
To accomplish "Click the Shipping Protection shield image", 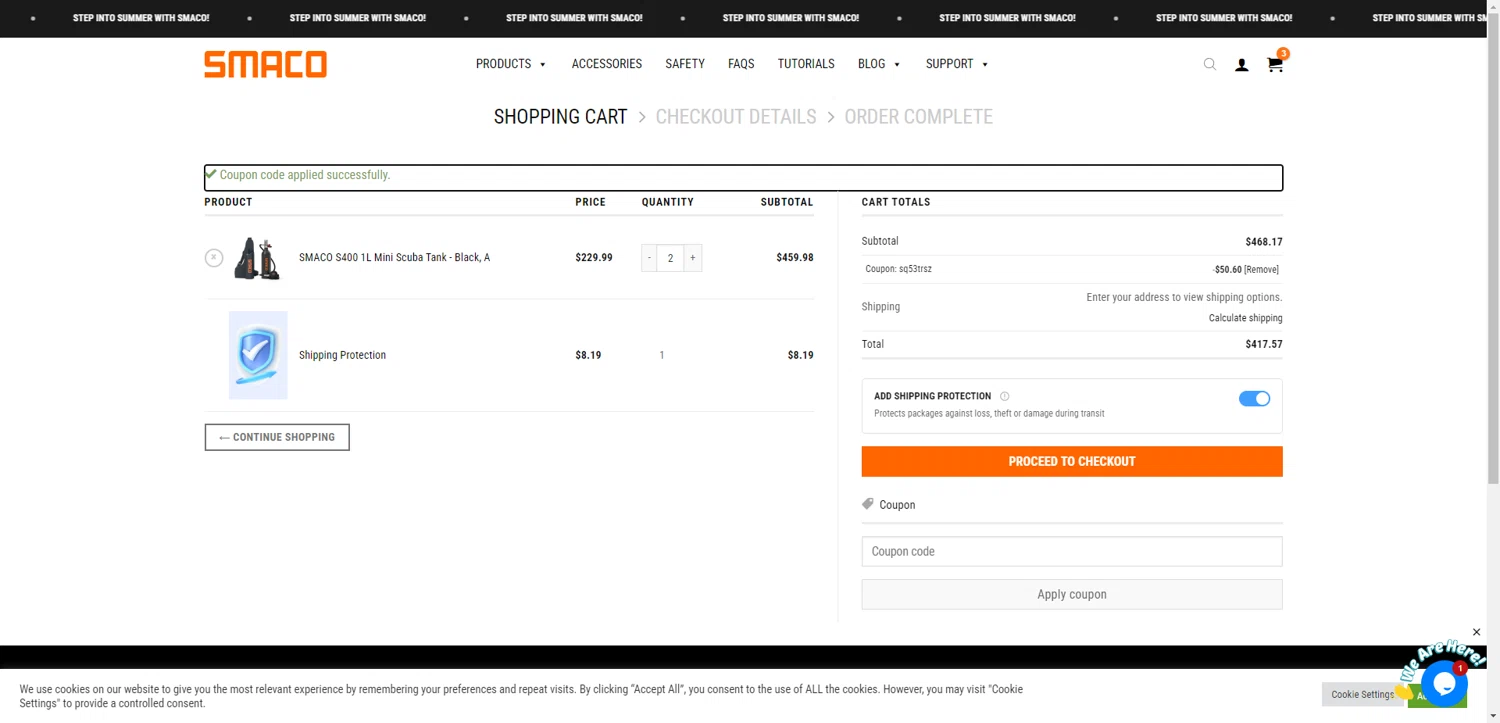I will coord(258,355).
